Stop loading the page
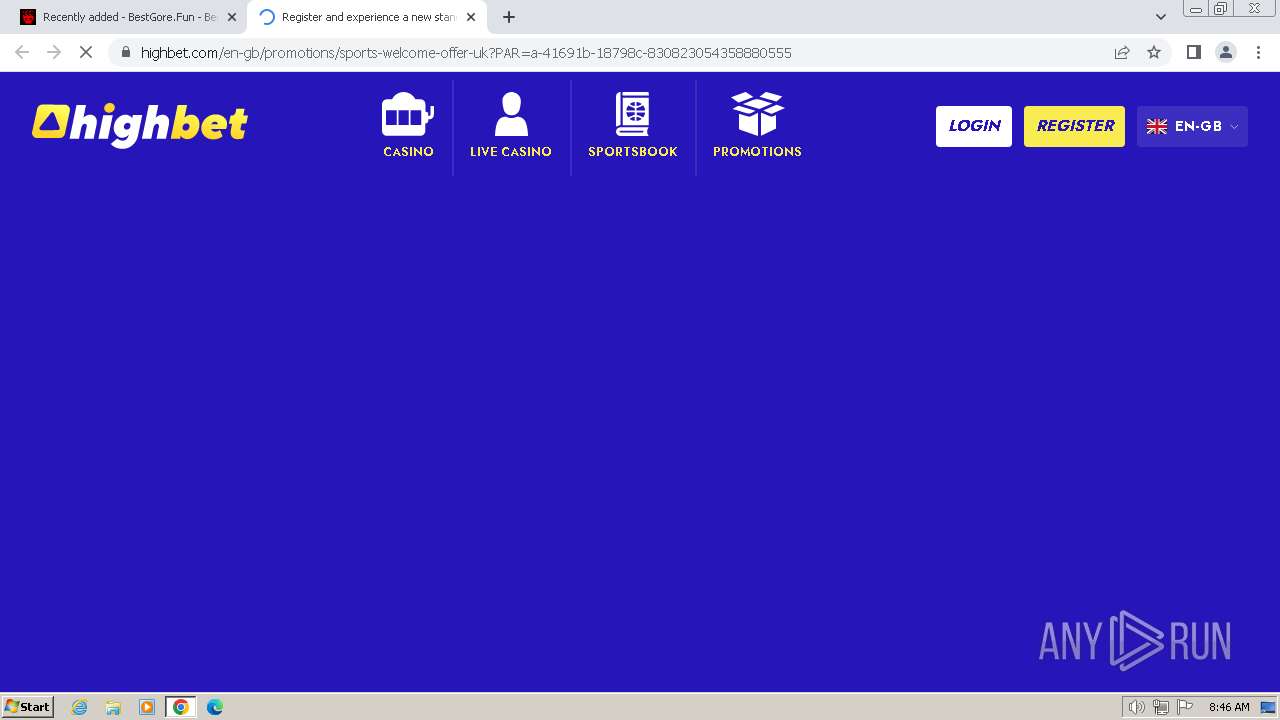The height and width of the screenshot is (720, 1280). coord(86,52)
